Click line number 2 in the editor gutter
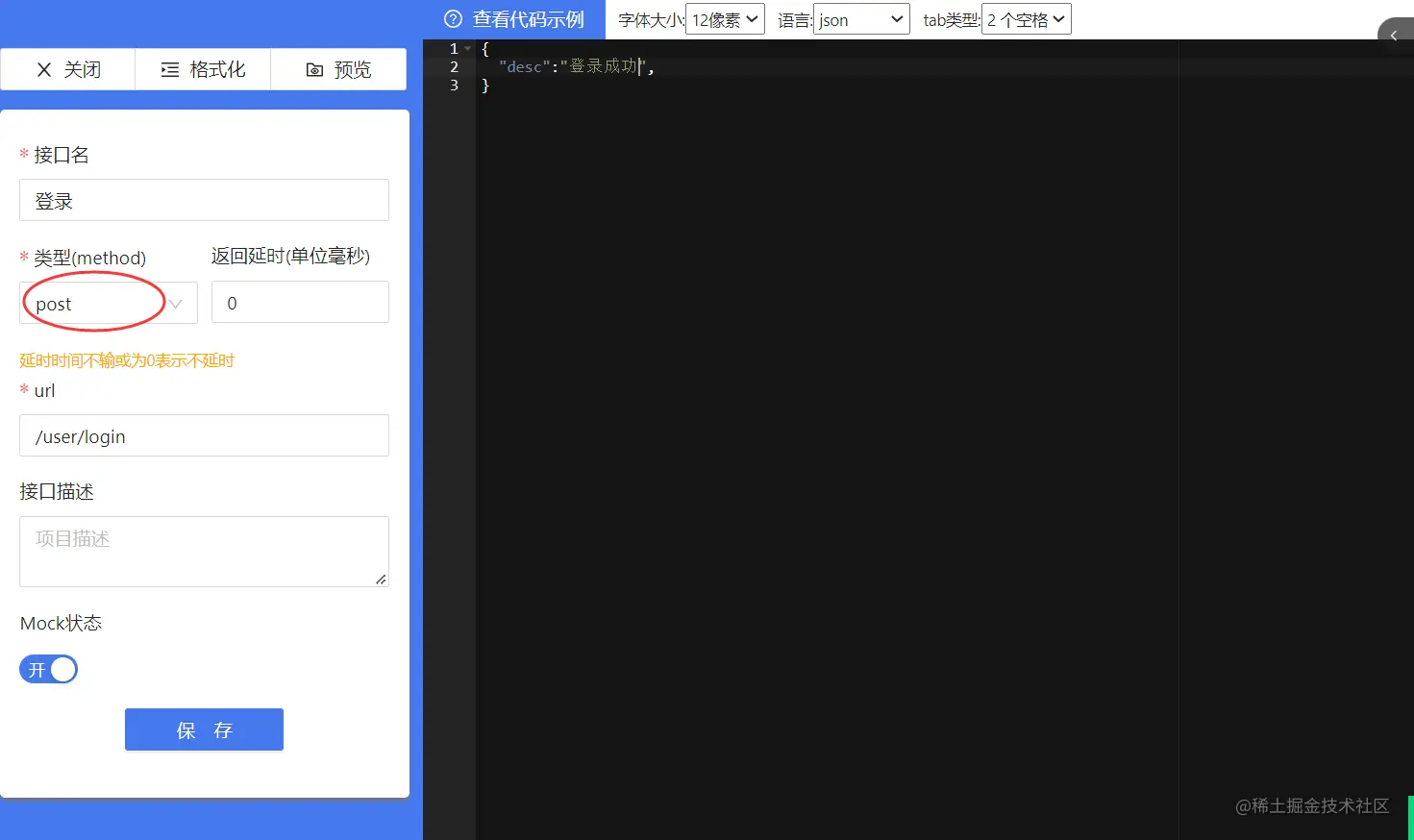The height and width of the screenshot is (840, 1414). pos(454,66)
